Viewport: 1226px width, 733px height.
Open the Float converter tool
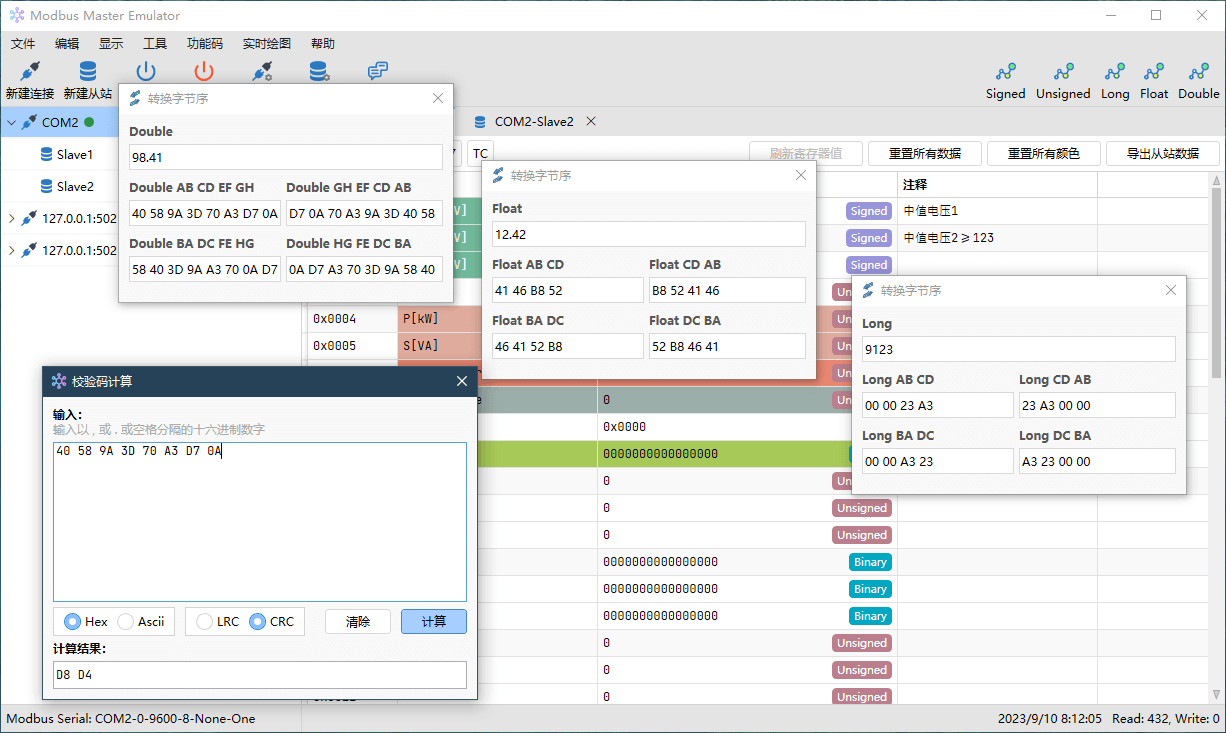click(x=1154, y=81)
